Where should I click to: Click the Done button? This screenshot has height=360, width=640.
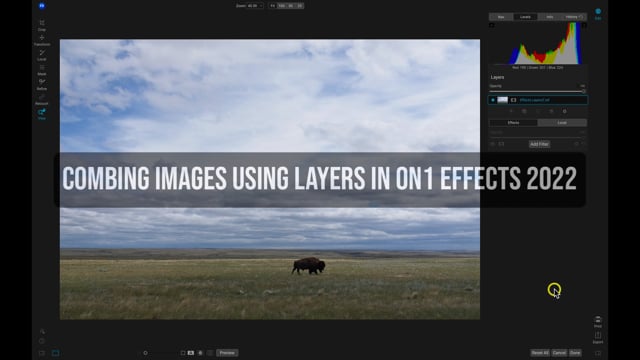[575, 353]
